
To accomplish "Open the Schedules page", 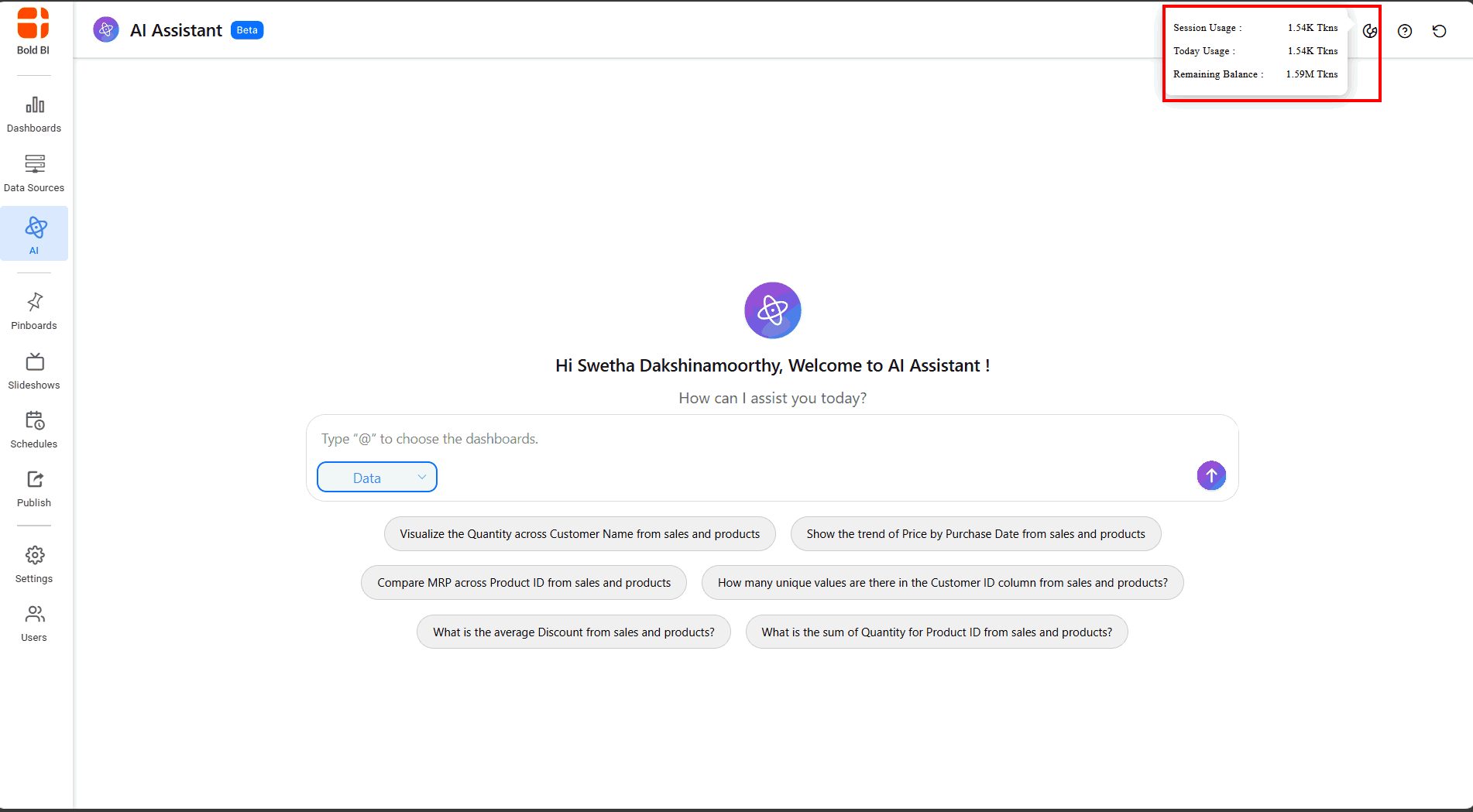I will pyautogui.click(x=34, y=430).
